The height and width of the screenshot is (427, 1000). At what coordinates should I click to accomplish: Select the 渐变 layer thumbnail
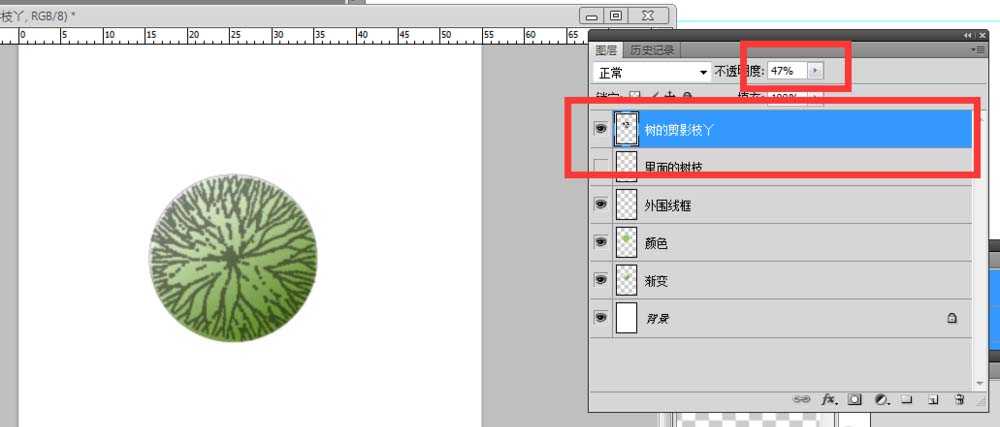[626, 279]
